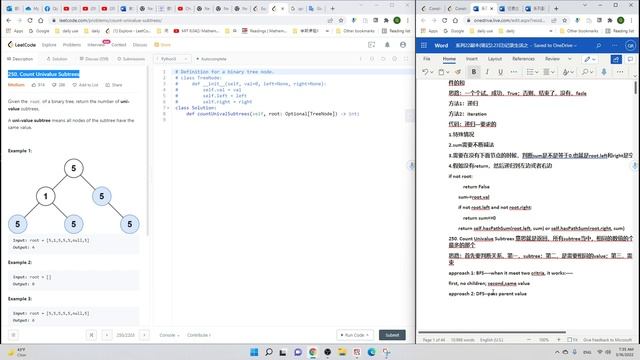Go to previous problem arrow

(107, 335)
